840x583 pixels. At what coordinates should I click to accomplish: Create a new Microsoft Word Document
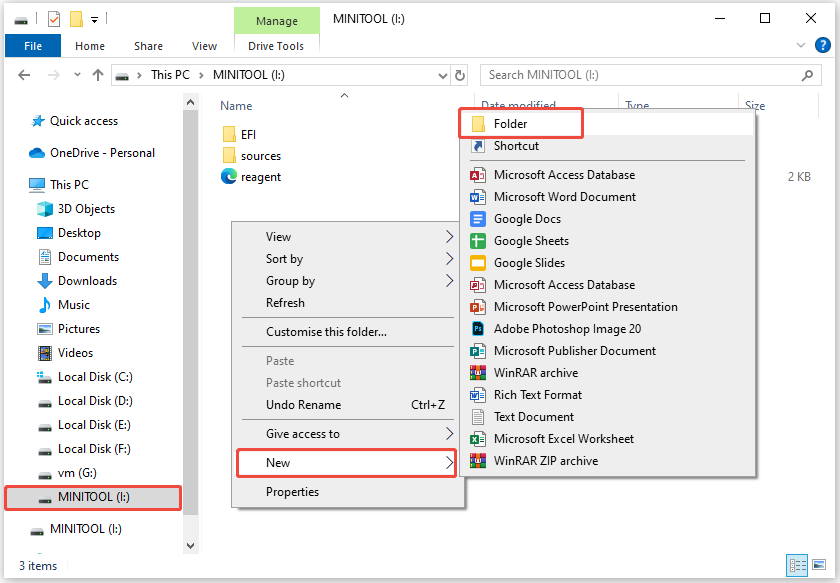[x=607, y=197]
